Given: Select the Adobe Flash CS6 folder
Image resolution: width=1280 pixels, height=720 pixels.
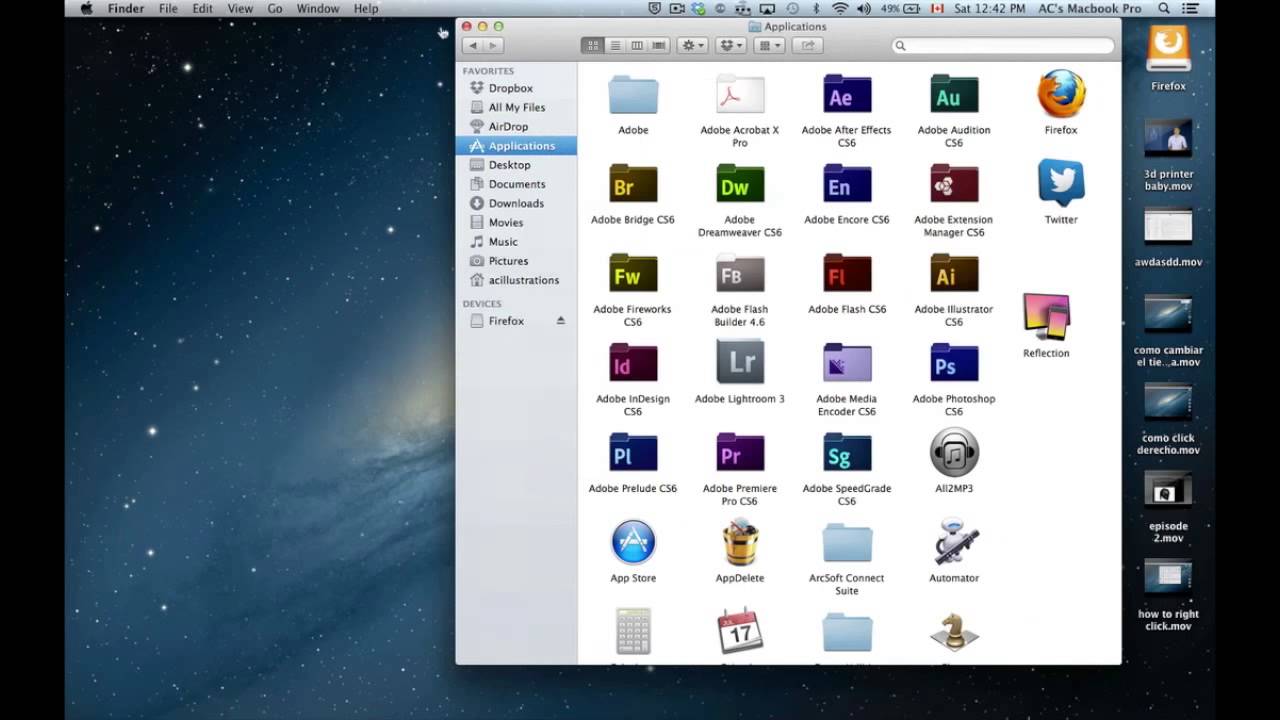Looking at the screenshot, I should [x=847, y=274].
